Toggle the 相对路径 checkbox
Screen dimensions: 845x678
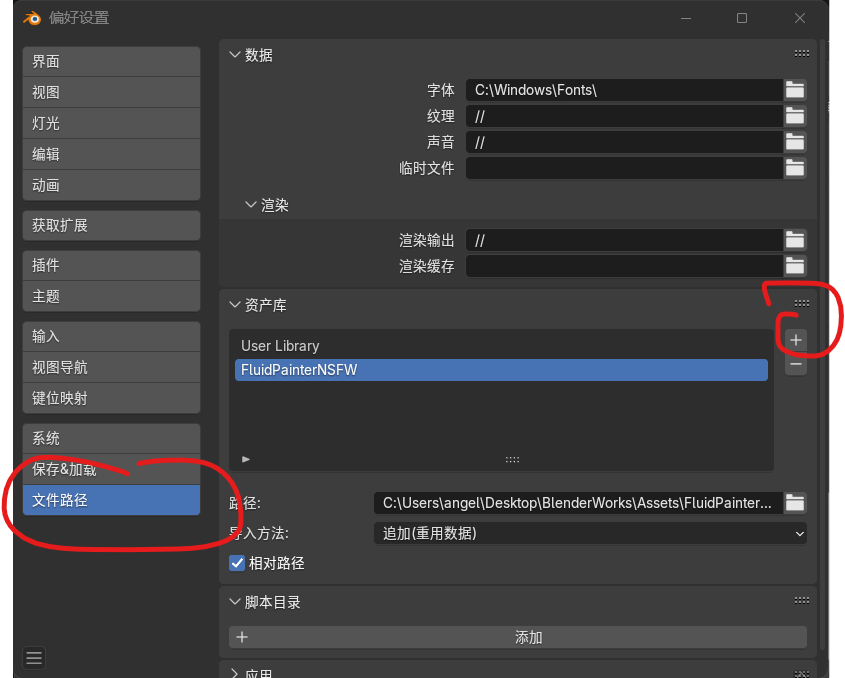tap(237, 563)
